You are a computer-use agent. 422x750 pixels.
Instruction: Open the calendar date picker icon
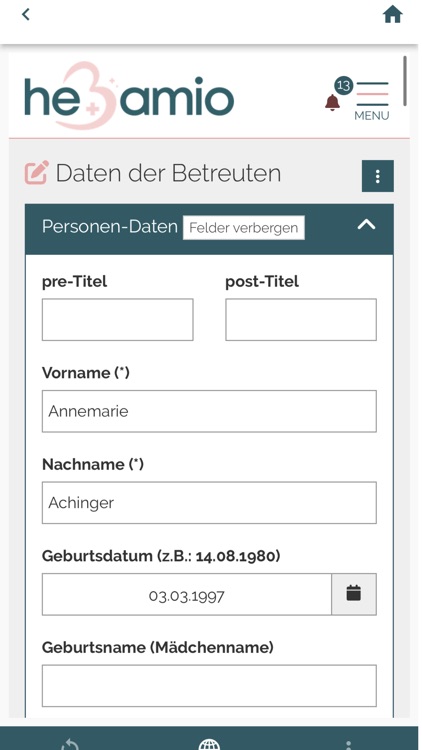click(x=354, y=595)
